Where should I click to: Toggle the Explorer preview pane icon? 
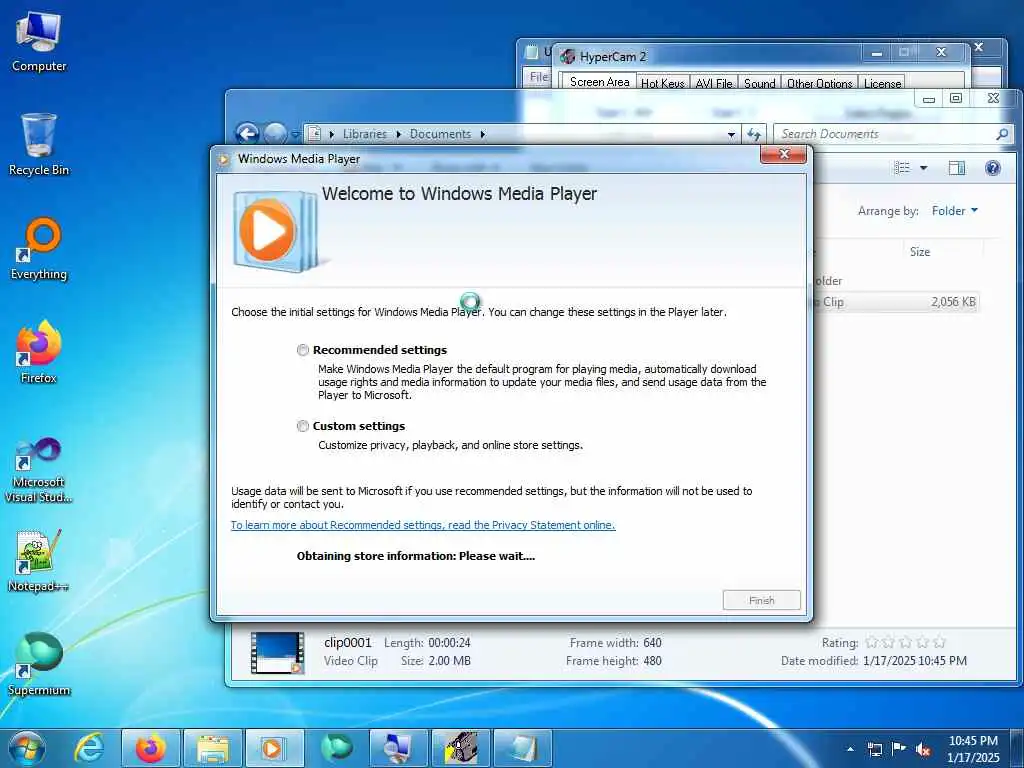957,168
